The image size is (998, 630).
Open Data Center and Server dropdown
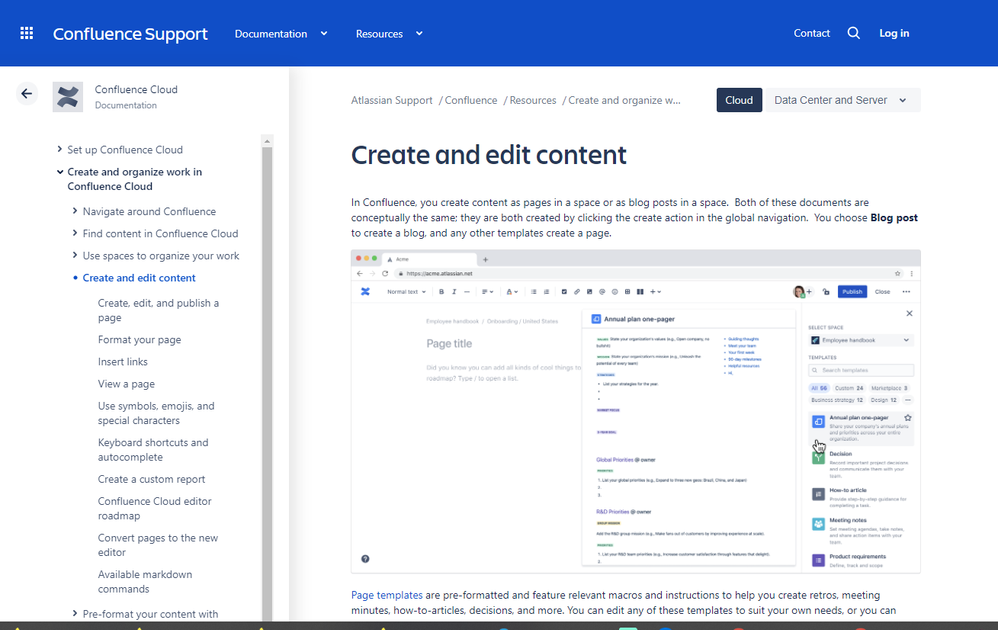pyautogui.click(x=841, y=100)
